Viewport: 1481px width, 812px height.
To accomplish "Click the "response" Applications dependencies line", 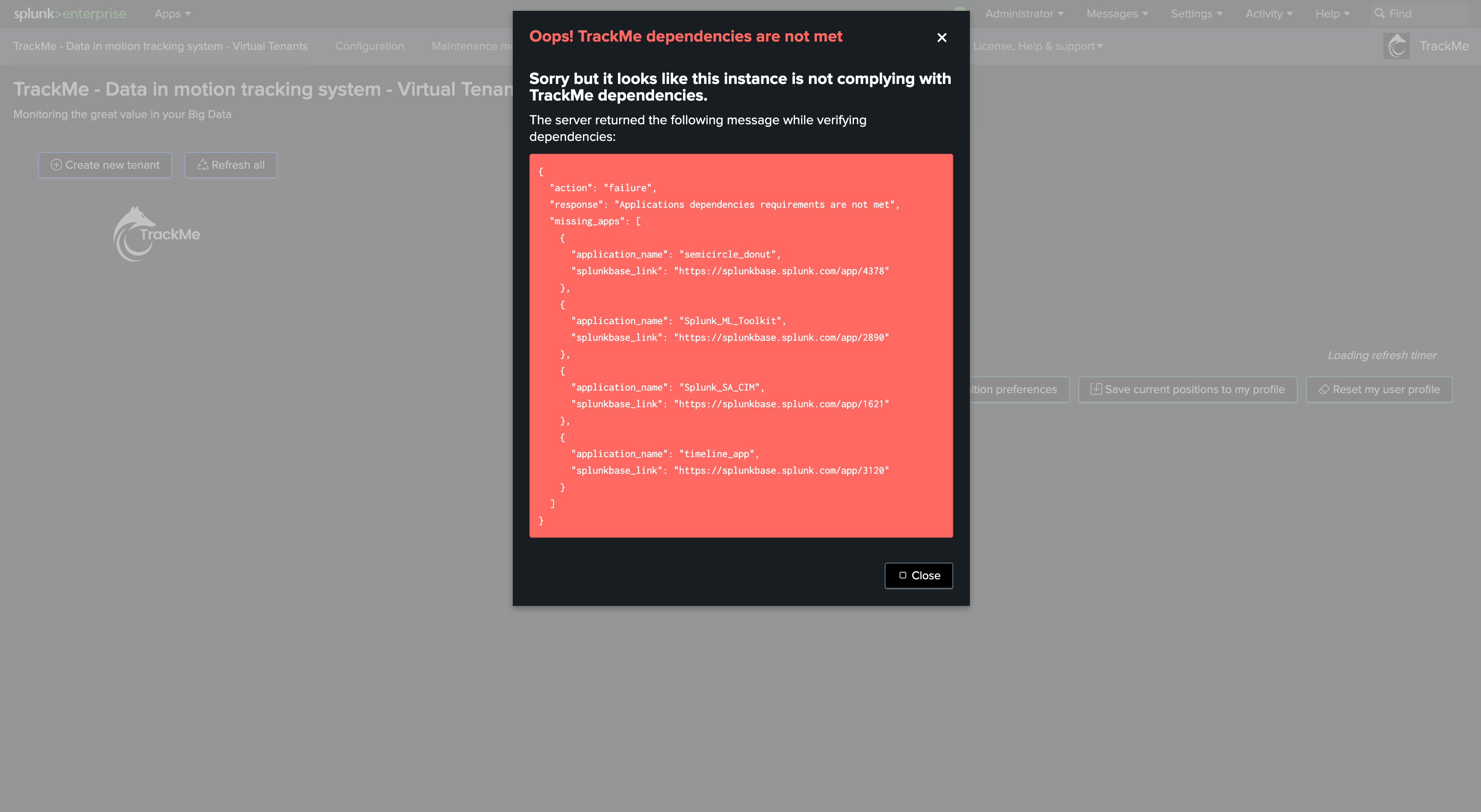I will tap(724, 205).
